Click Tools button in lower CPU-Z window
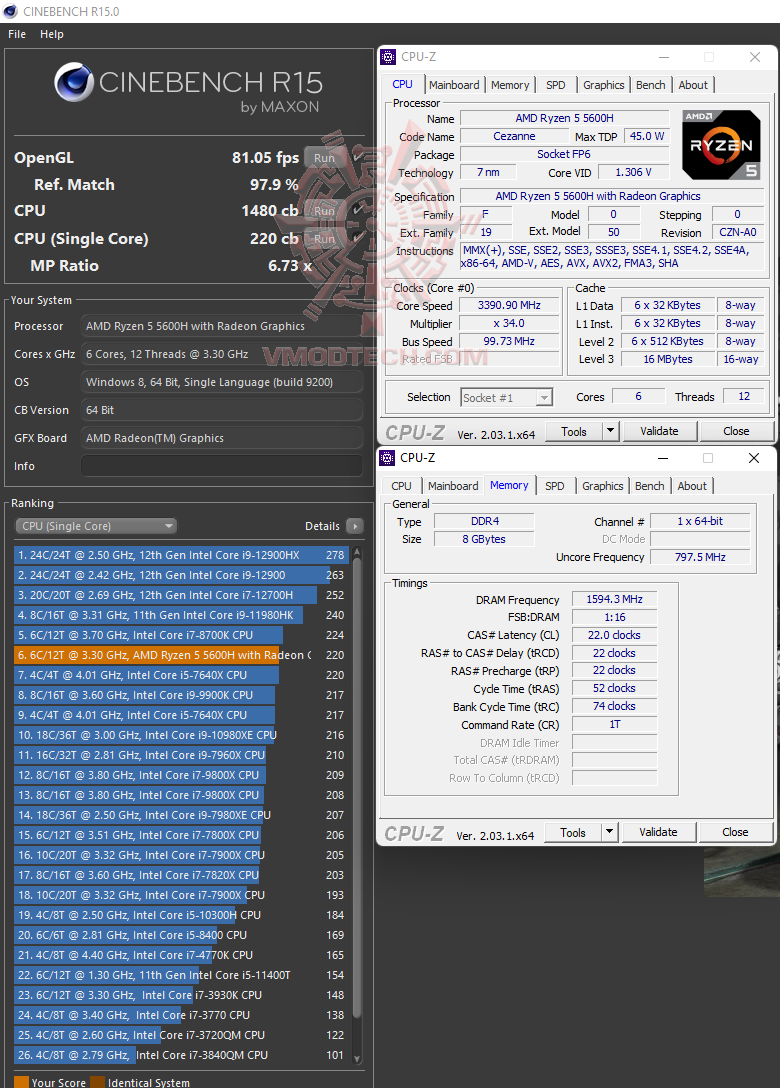780x1088 pixels. pos(573,833)
